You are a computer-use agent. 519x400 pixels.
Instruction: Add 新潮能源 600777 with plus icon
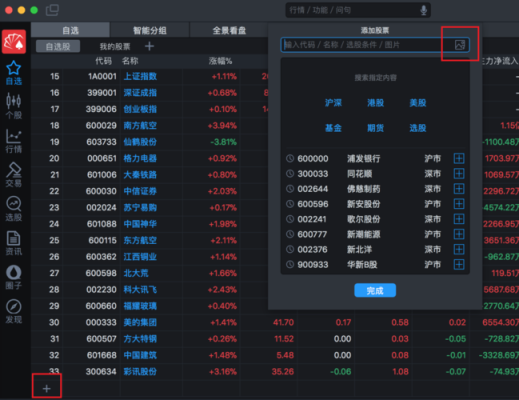pos(459,234)
